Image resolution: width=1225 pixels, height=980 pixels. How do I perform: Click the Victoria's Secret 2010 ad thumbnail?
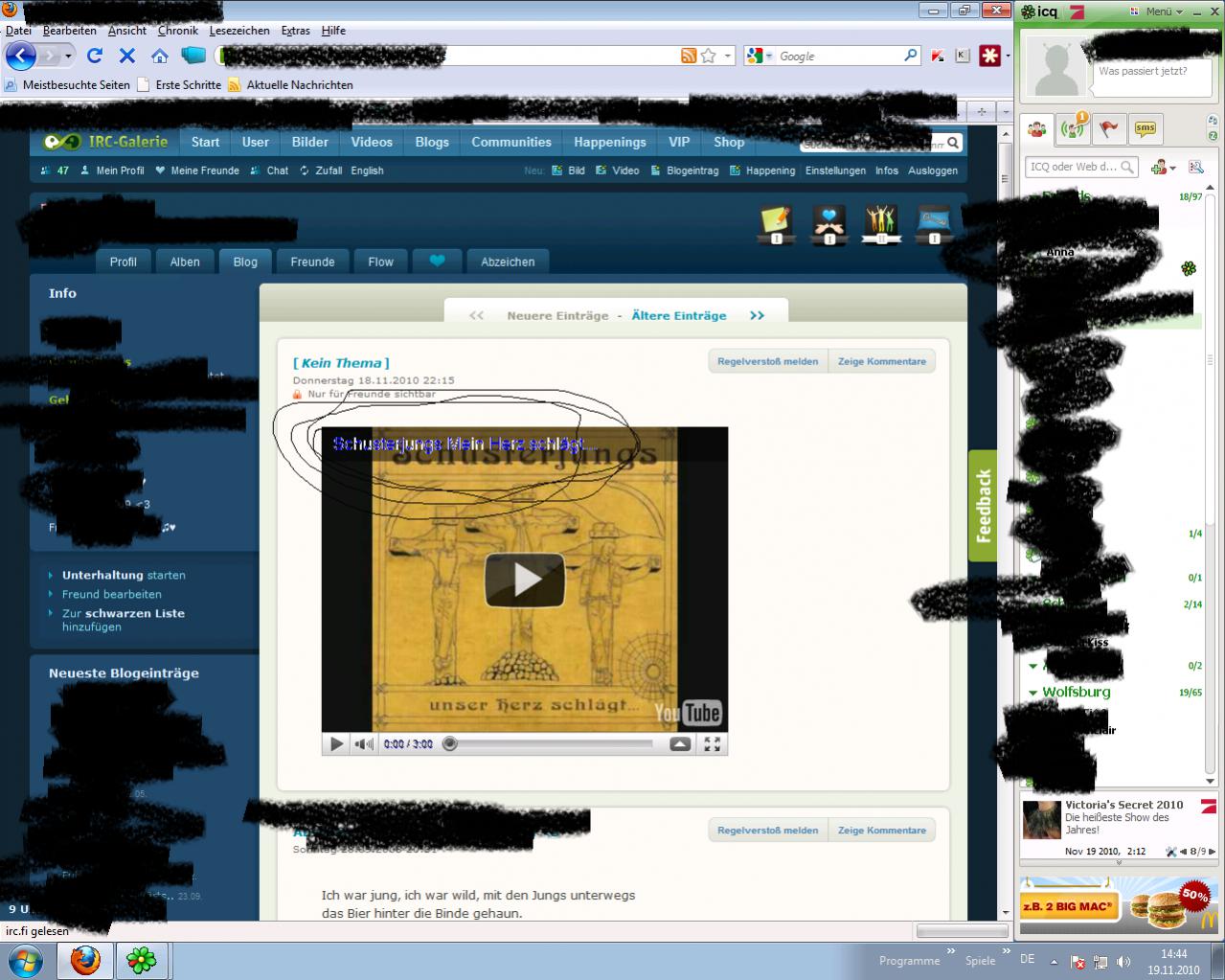1041,821
